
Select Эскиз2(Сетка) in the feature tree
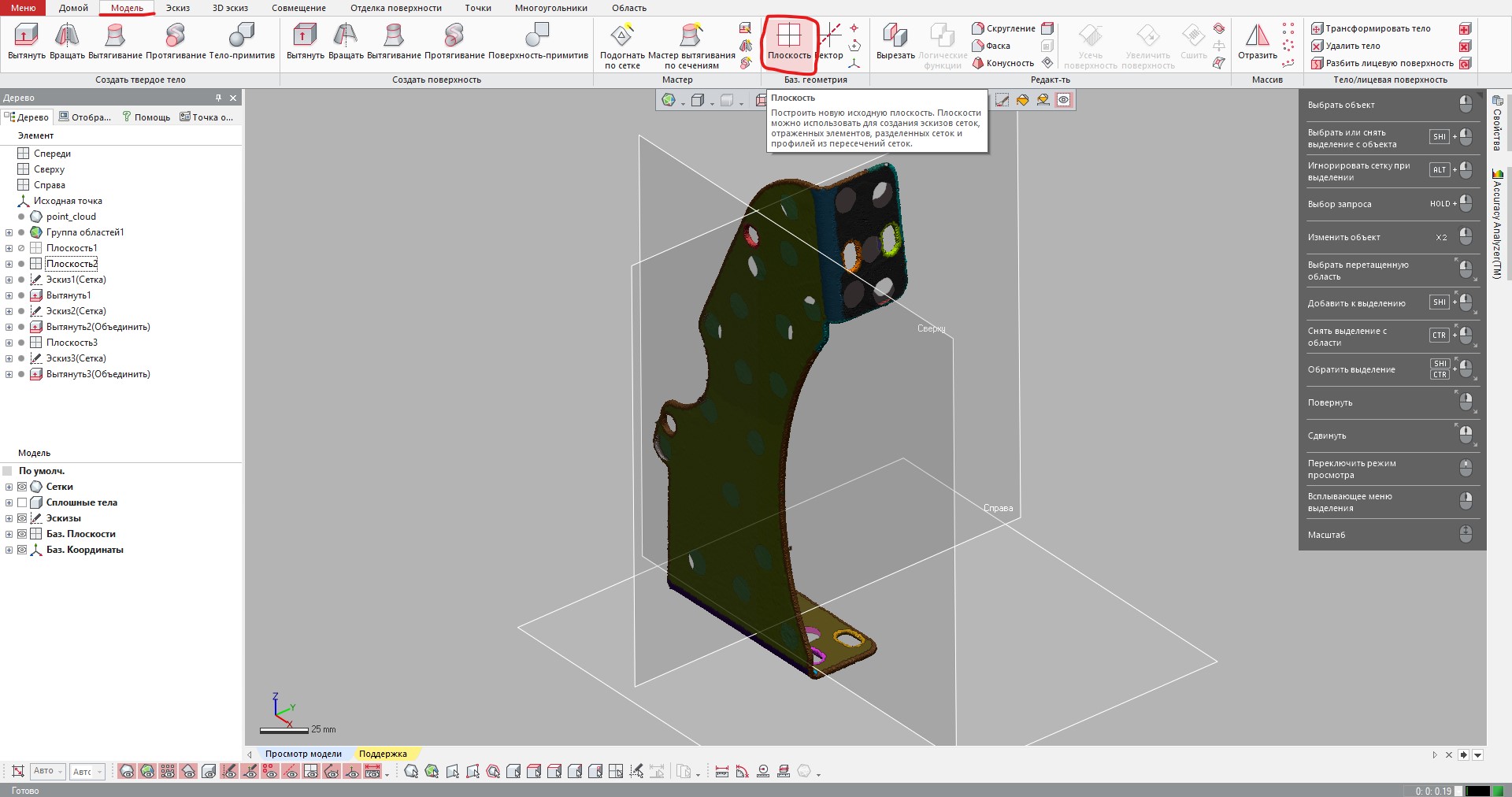(76, 311)
